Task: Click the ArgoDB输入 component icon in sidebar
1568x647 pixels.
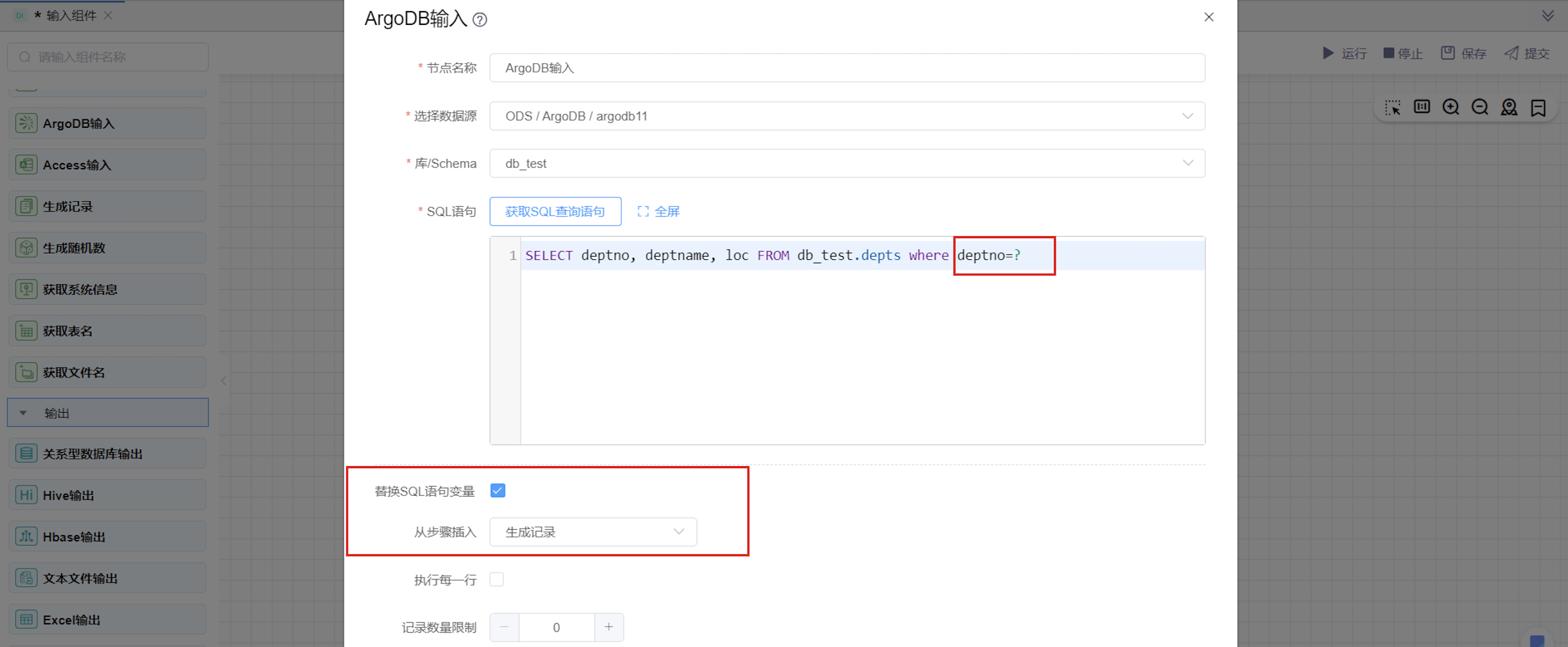Action: [x=26, y=123]
